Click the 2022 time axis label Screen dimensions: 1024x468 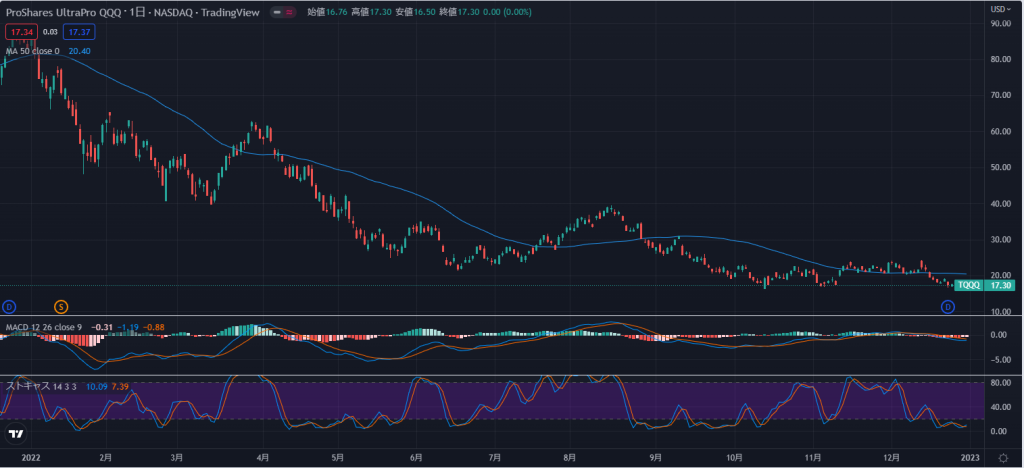point(31,457)
